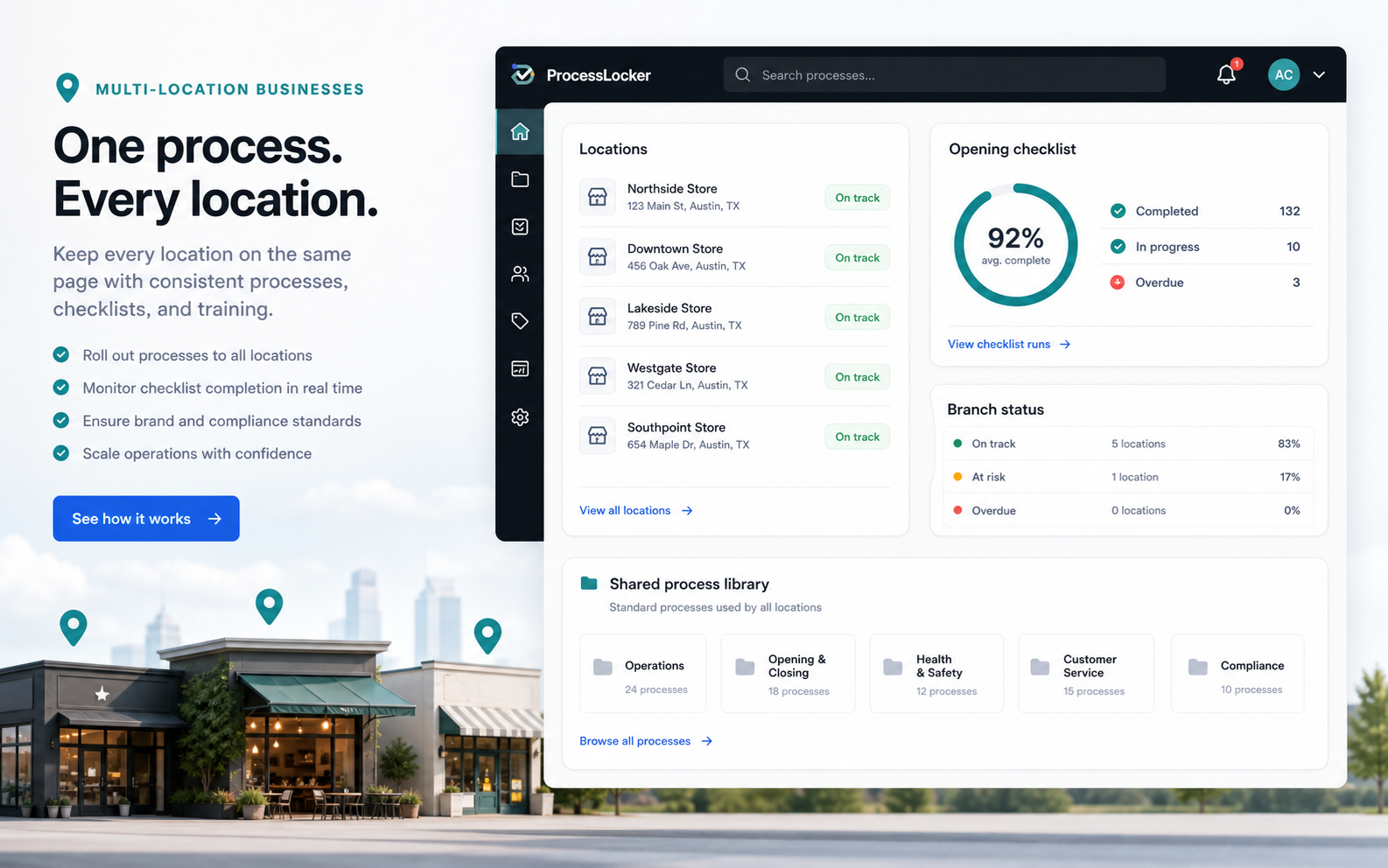The image size is (1388, 868).
Task: Select the tag icon in sidebar
Action: (x=520, y=321)
